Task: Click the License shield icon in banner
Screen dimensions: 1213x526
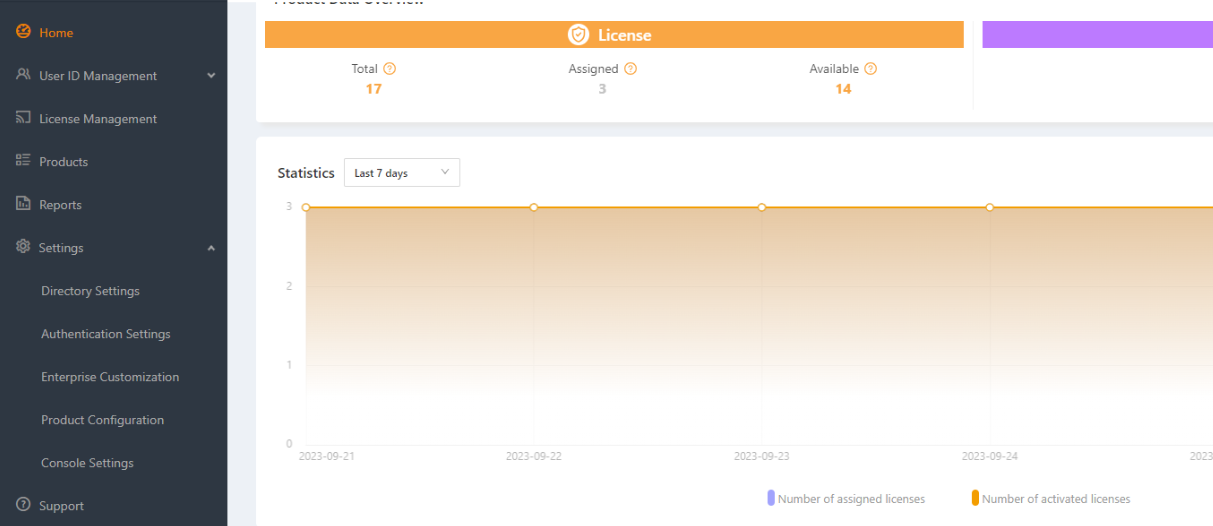Action: [x=579, y=35]
